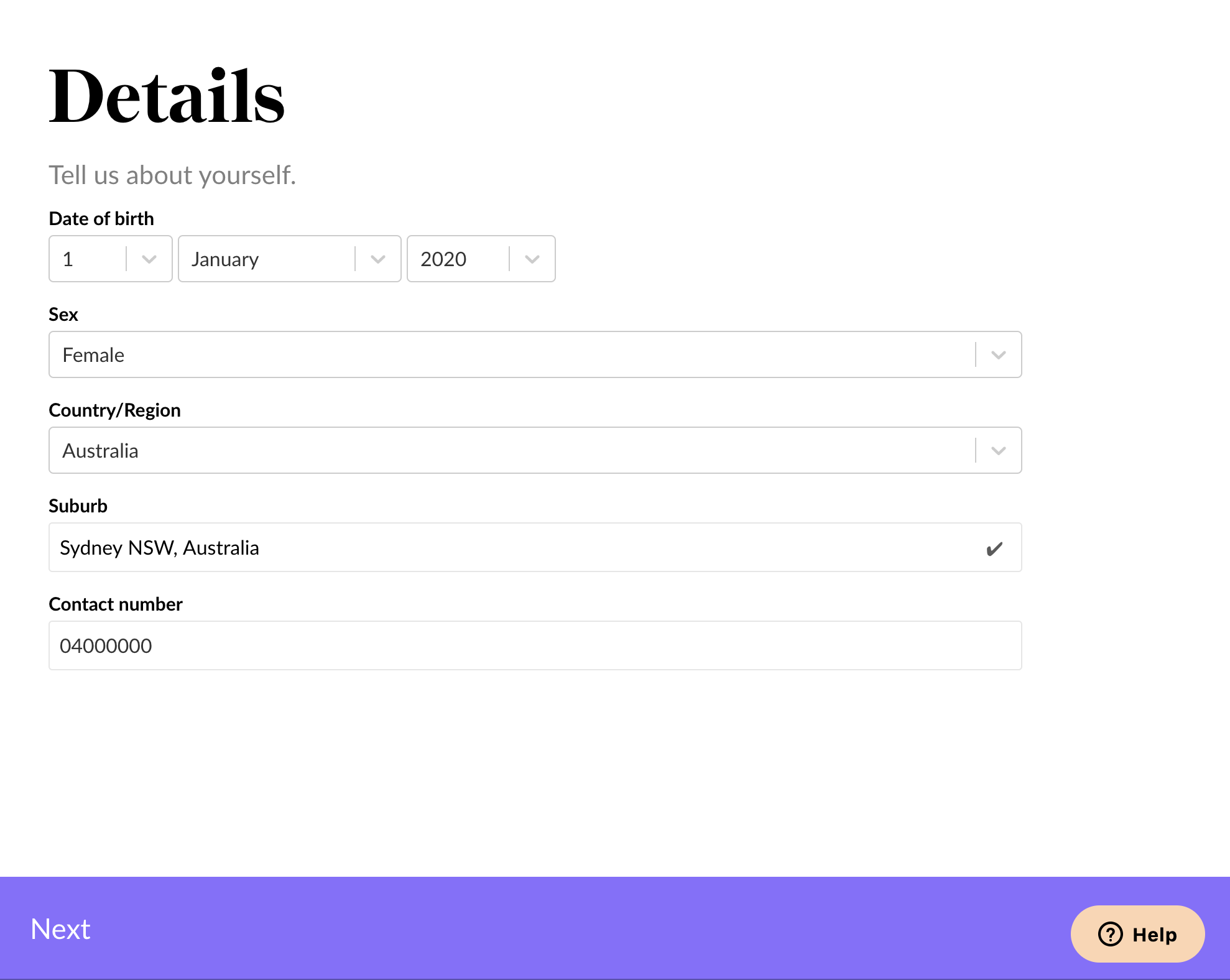Open the Sex dropdown chevron
This screenshot has width=1230, height=980.
(999, 355)
